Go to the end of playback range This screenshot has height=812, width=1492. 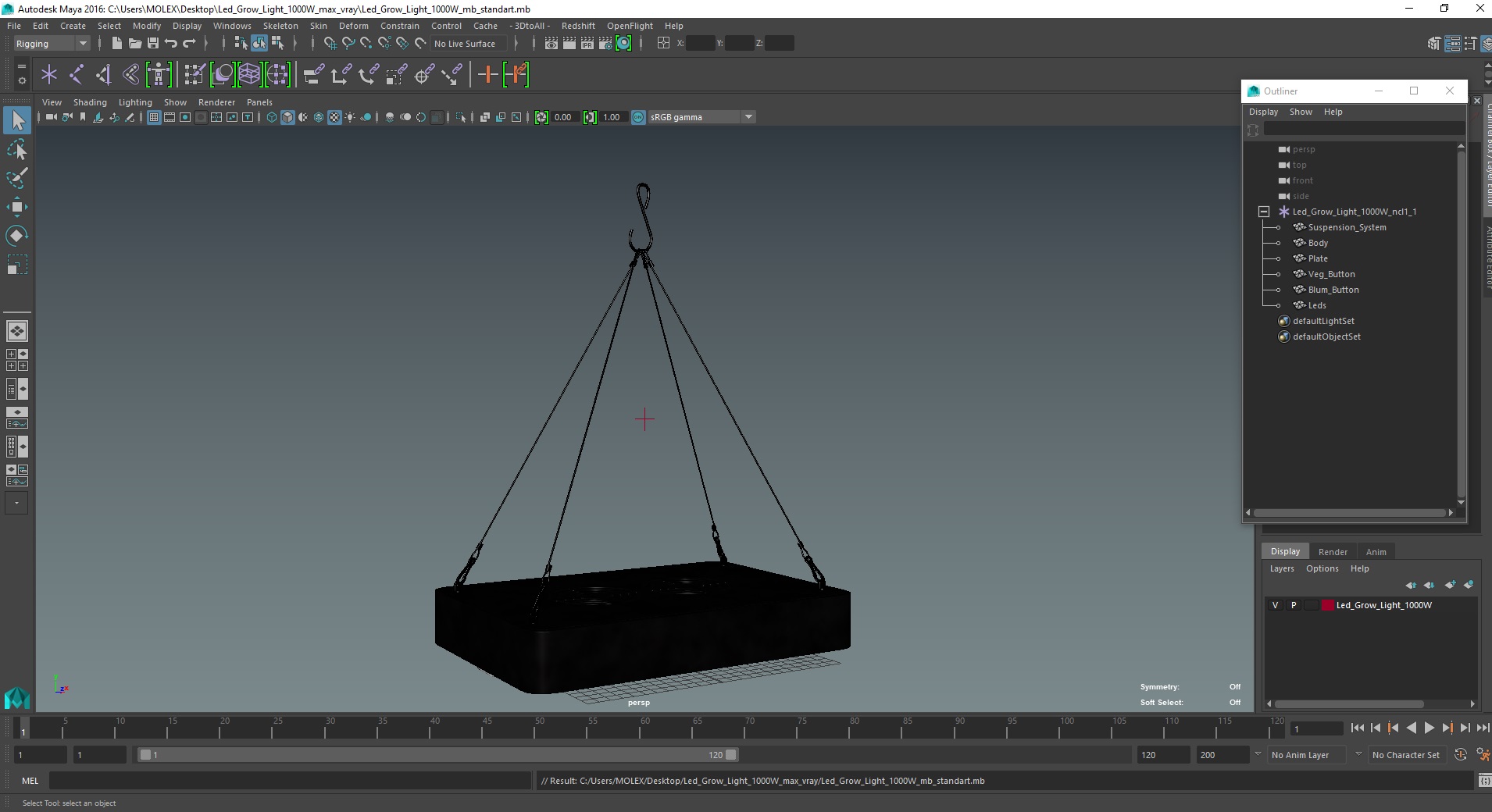tap(1483, 728)
